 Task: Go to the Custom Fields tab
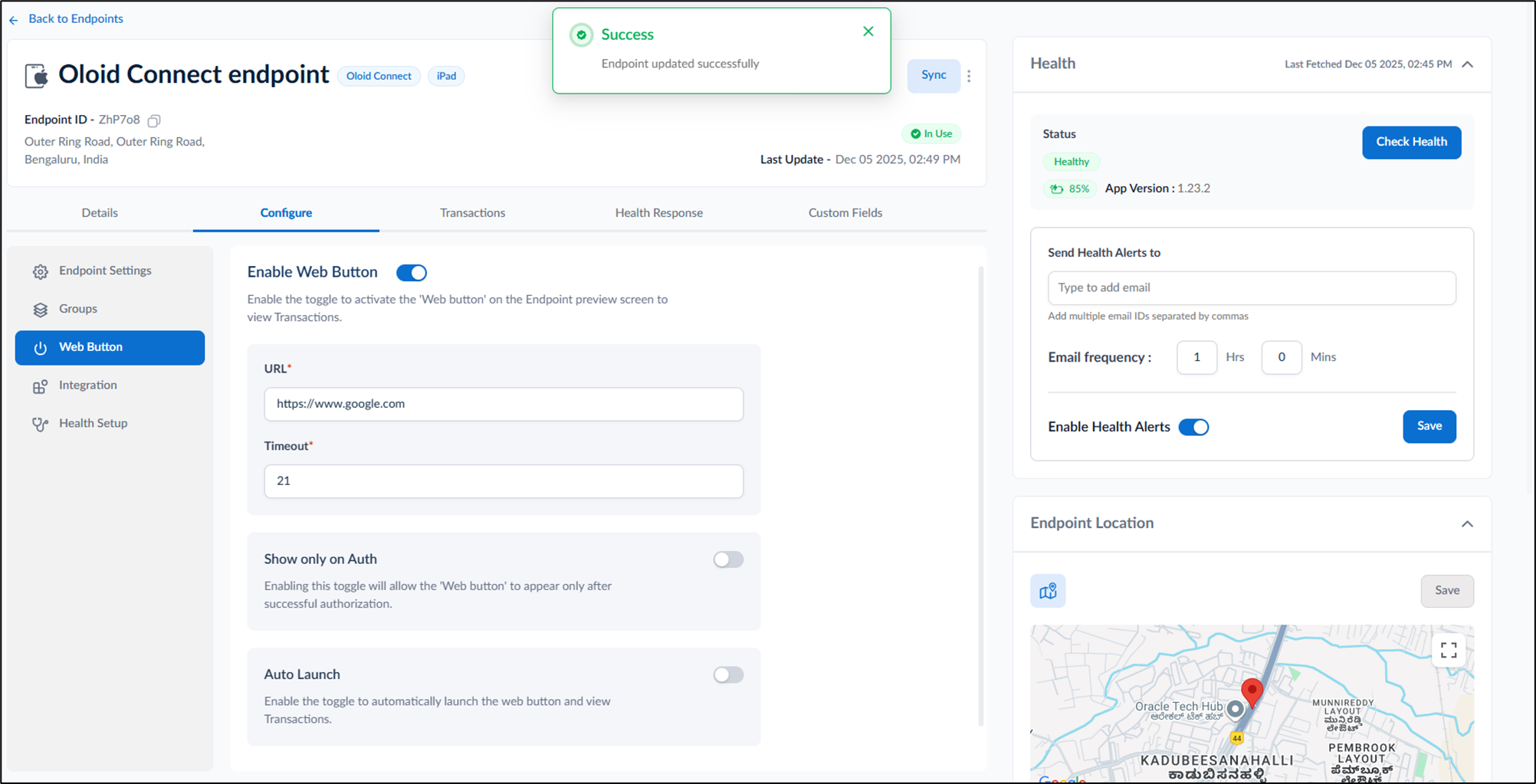(845, 213)
